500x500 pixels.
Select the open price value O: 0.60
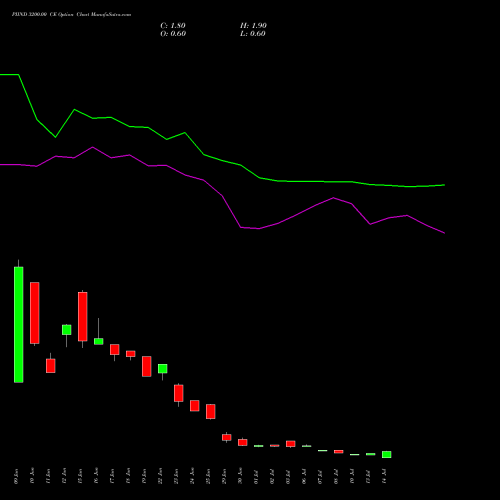coord(173,34)
